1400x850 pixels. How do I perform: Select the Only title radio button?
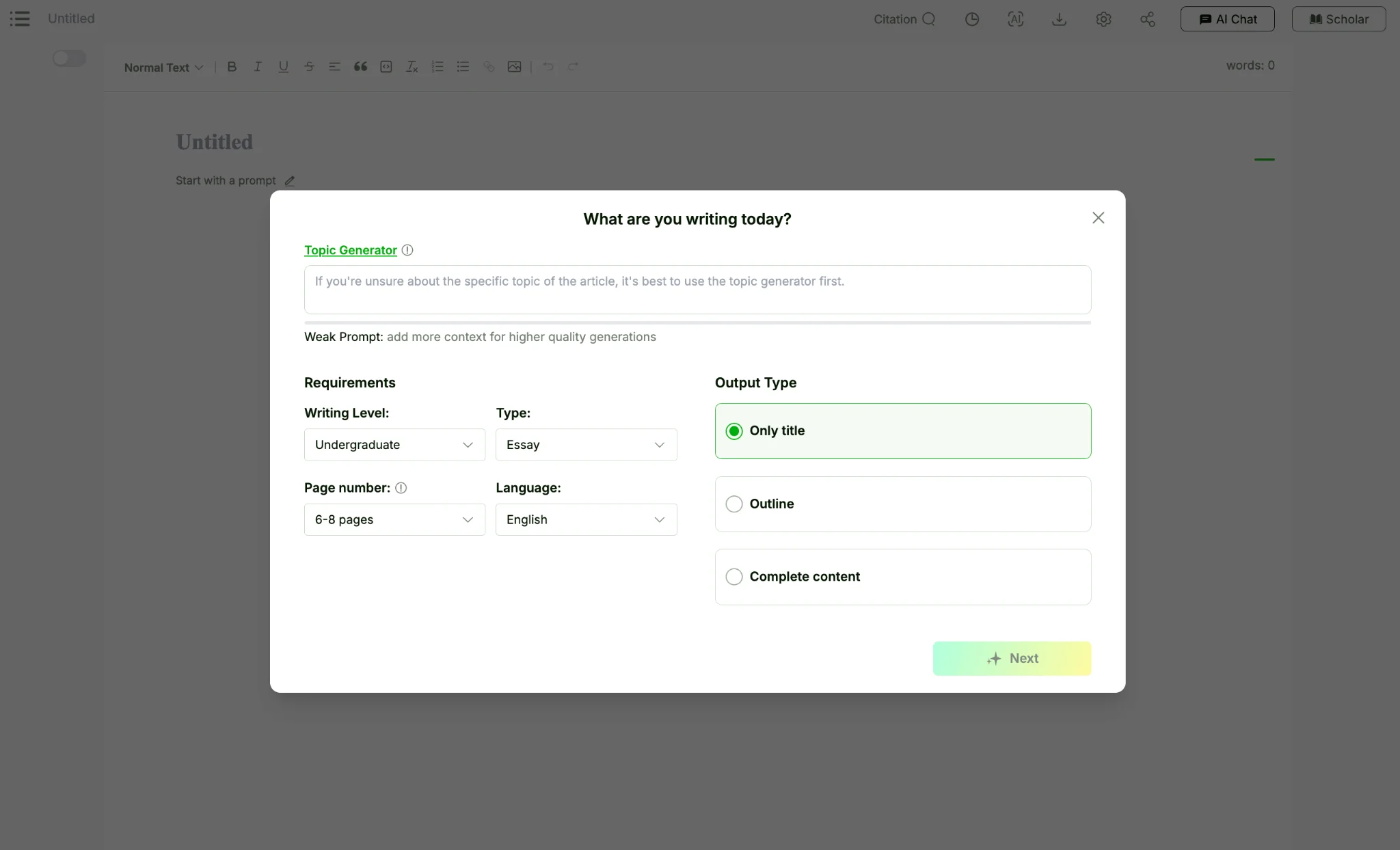coord(734,431)
